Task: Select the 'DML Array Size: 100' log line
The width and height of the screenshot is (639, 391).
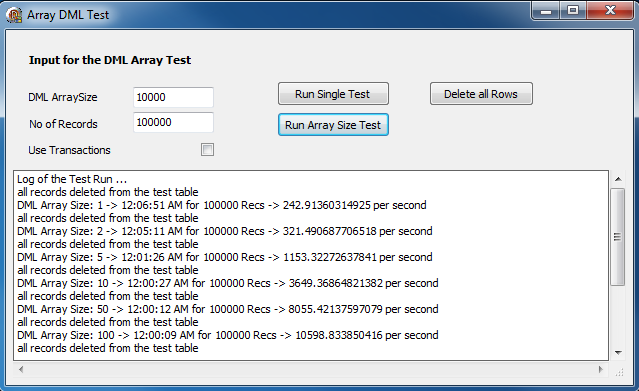Action: point(228,335)
